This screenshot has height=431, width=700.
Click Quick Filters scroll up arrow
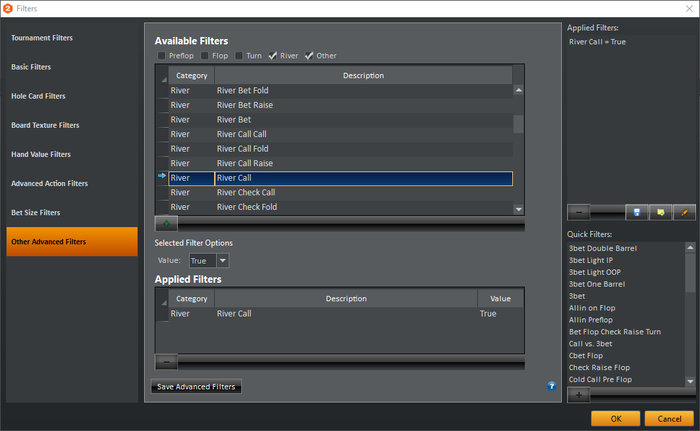690,247
